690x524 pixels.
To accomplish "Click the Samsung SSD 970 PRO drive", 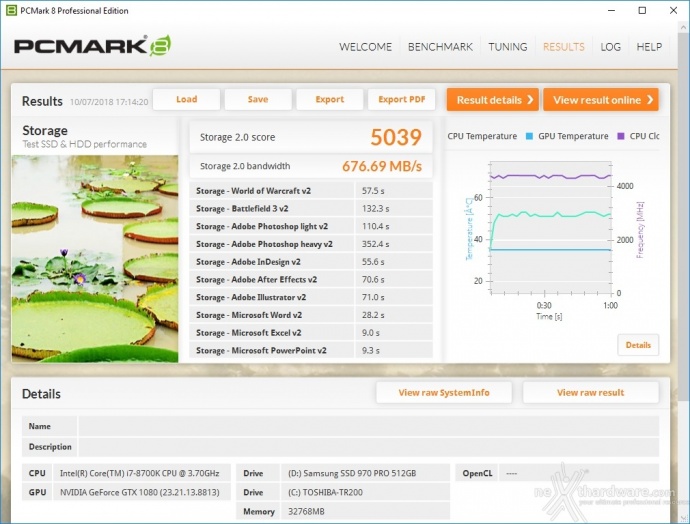I will tap(352, 473).
